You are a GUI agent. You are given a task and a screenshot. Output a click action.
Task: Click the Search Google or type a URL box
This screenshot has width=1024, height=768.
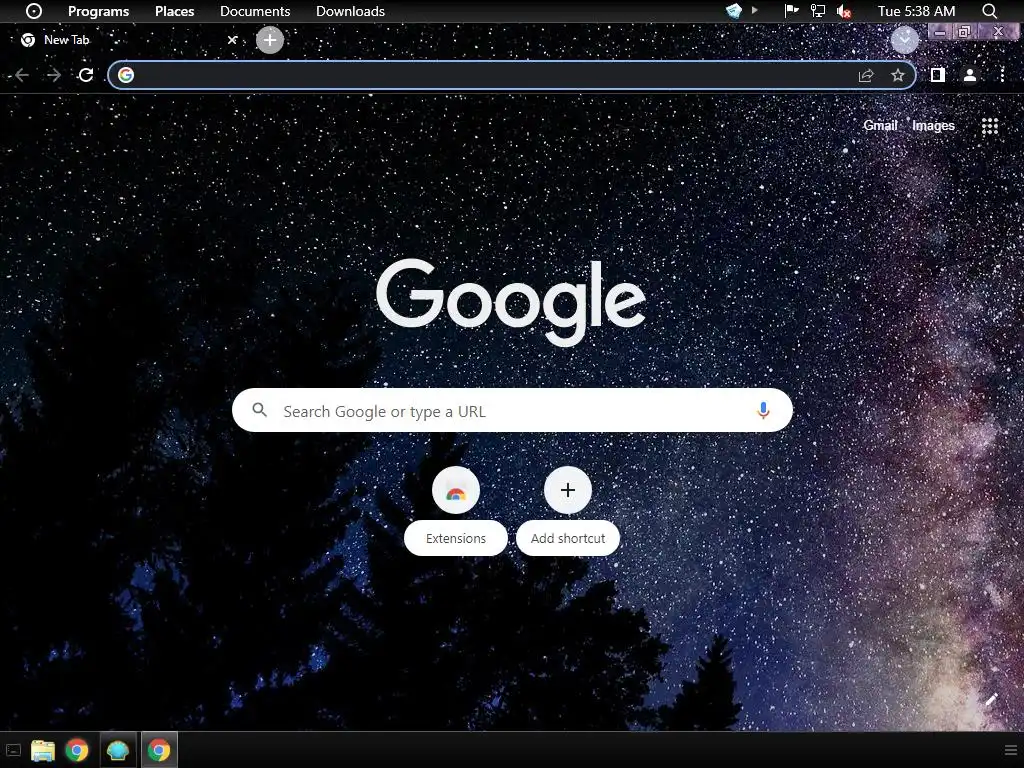(x=512, y=410)
